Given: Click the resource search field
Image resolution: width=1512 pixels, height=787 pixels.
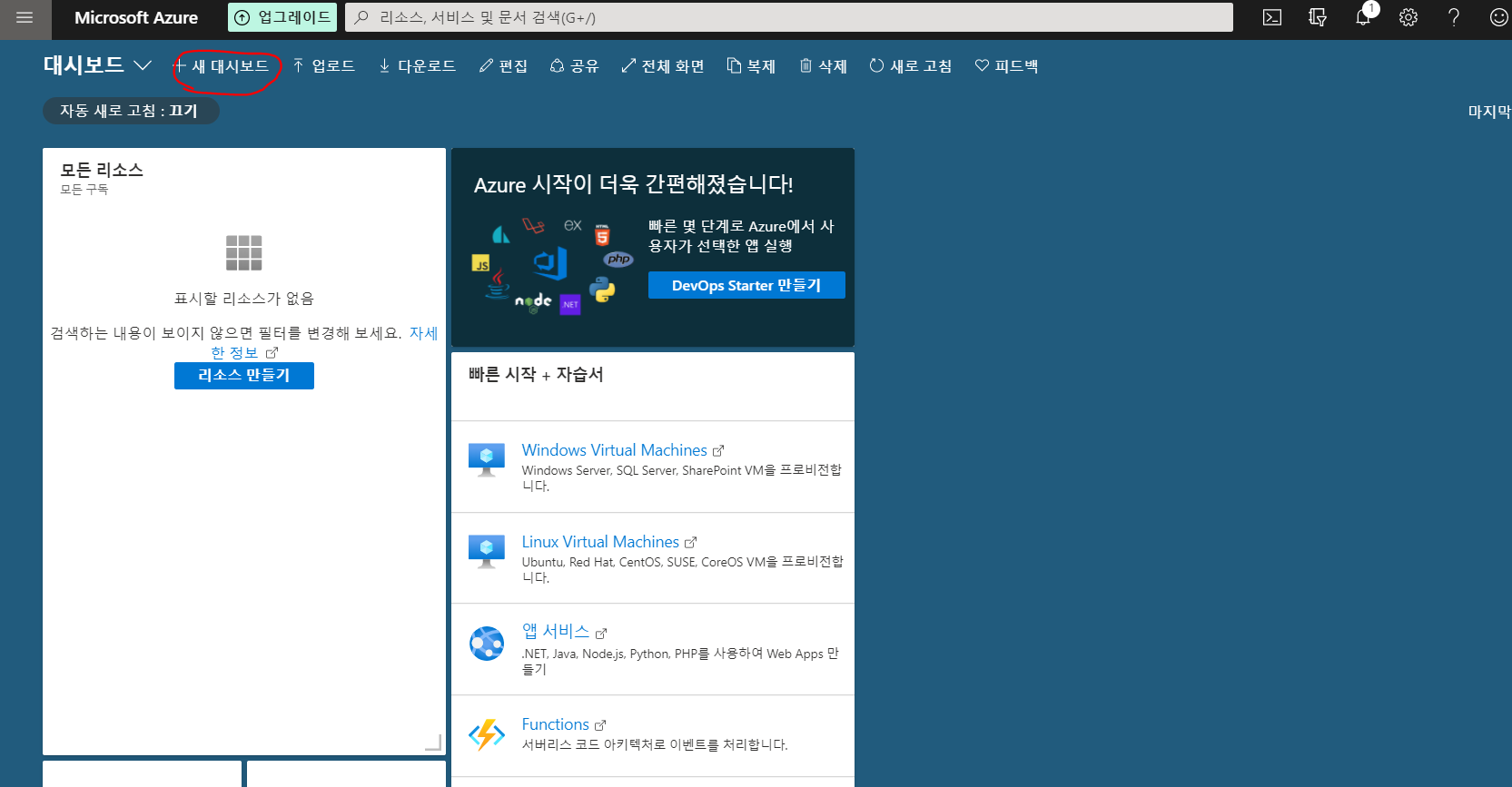Looking at the screenshot, I should [x=789, y=17].
